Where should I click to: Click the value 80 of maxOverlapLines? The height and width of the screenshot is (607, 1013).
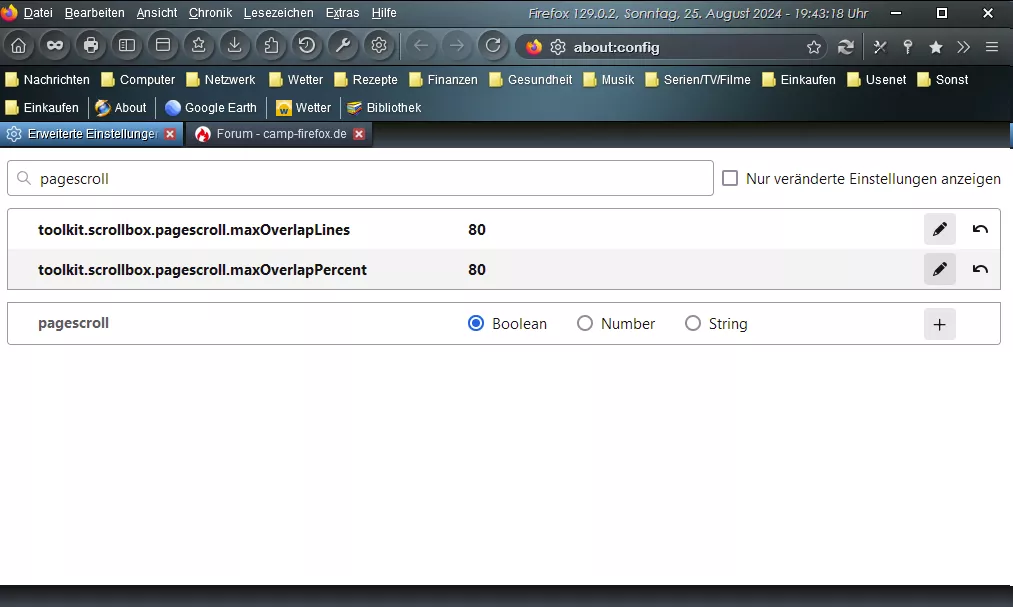click(477, 230)
